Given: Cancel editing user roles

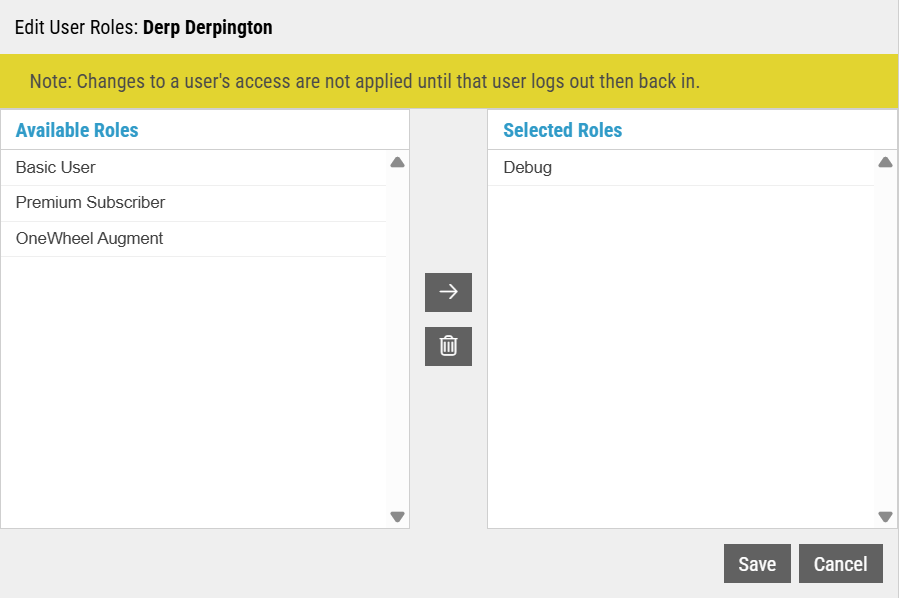Looking at the screenshot, I should coord(841,564).
